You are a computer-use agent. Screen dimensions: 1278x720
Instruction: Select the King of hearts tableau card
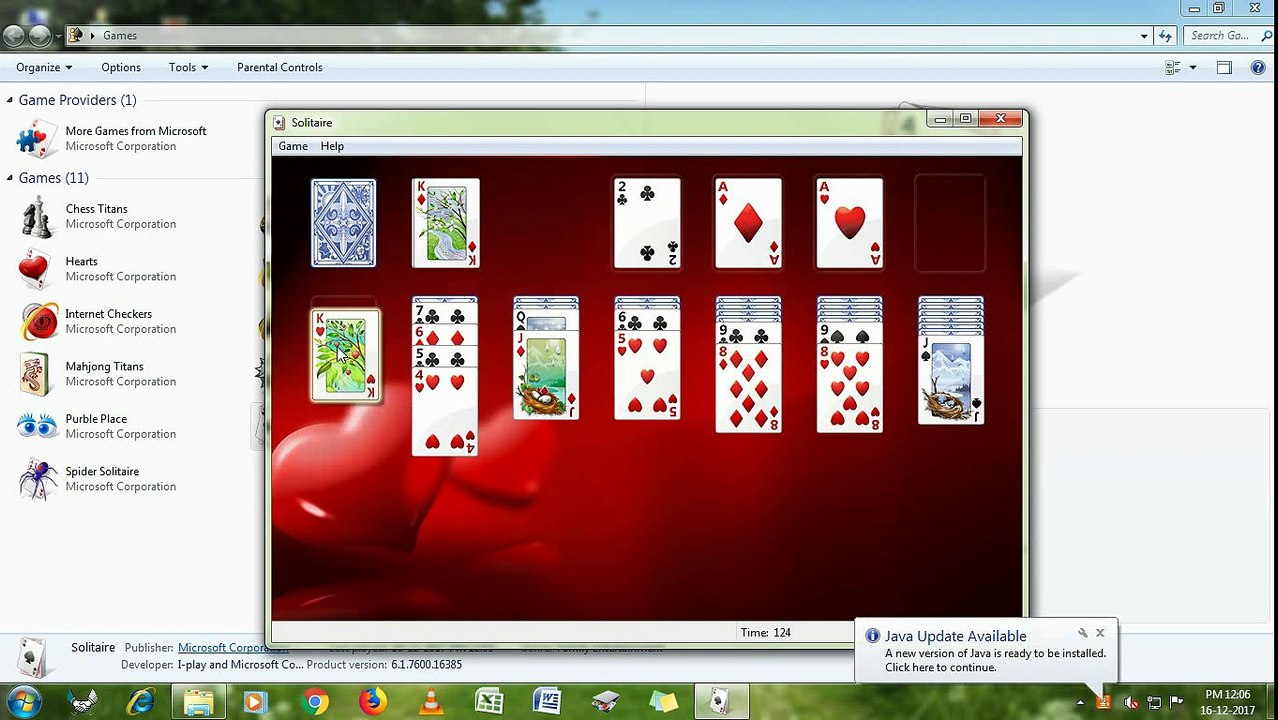coord(346,355)
